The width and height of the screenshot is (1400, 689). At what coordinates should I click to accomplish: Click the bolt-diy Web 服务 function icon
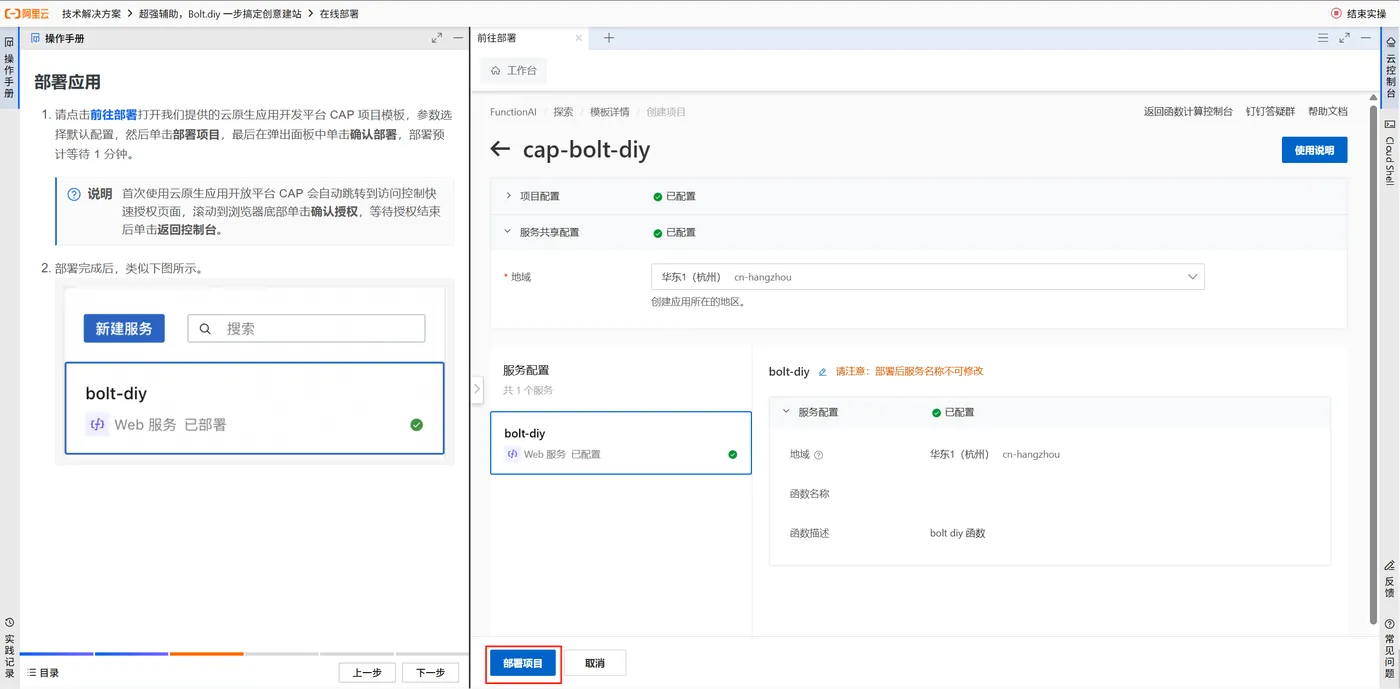pyautogui.click(x=512, y=454)
